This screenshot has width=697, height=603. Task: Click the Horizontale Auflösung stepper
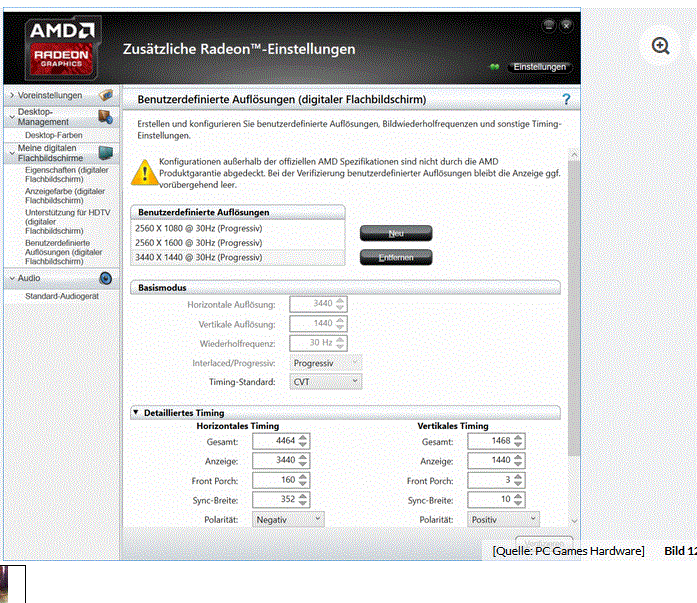tap(340, 304)
